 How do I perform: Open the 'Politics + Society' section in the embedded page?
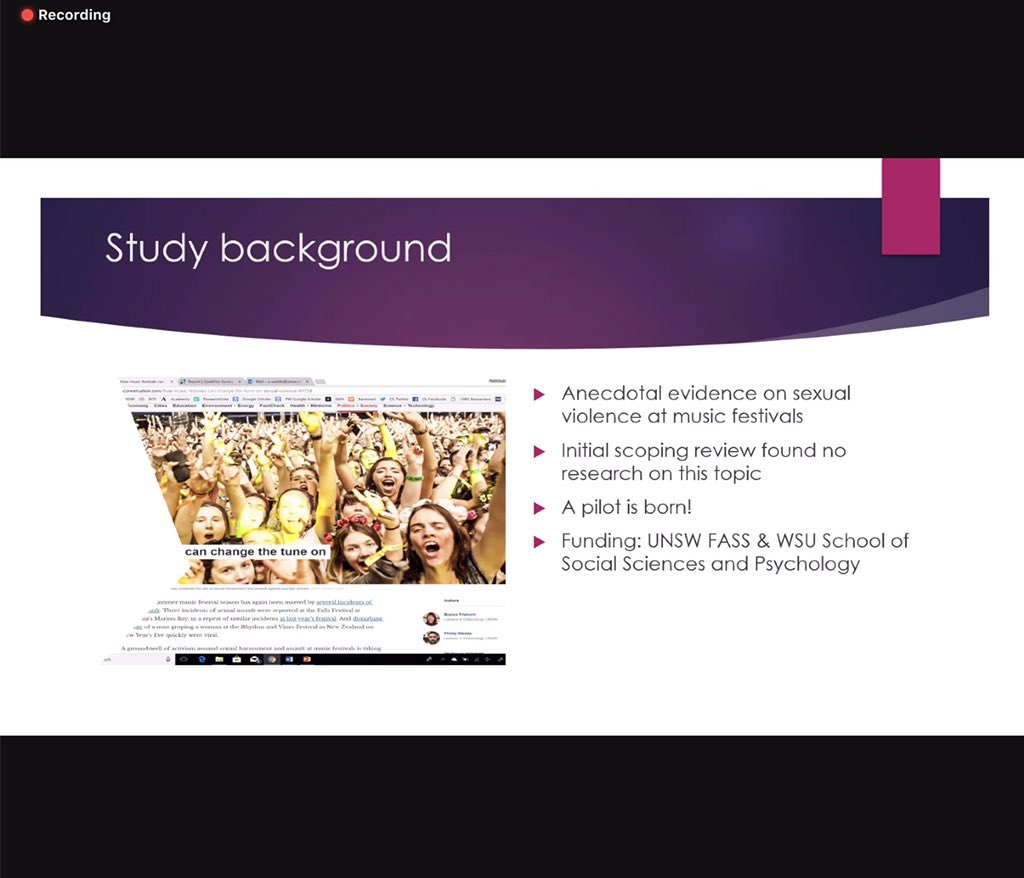coord(357,406)
